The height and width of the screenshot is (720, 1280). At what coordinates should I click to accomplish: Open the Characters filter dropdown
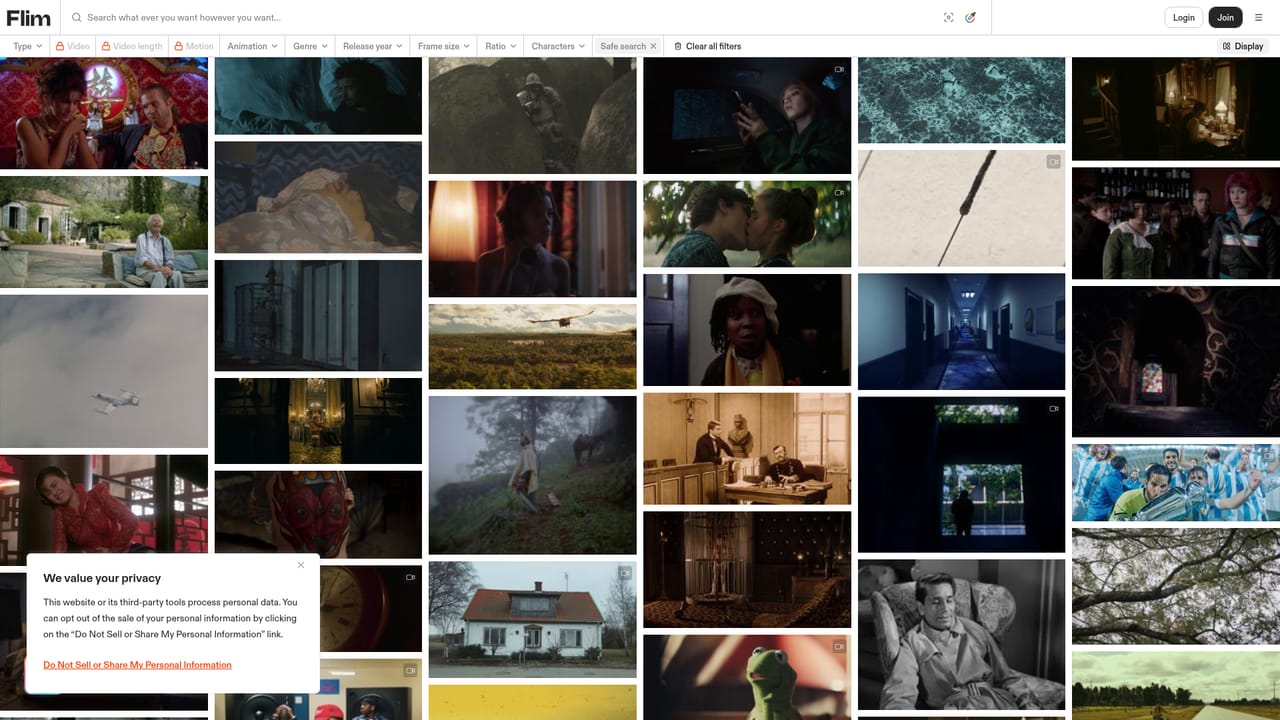coord(559,46)
